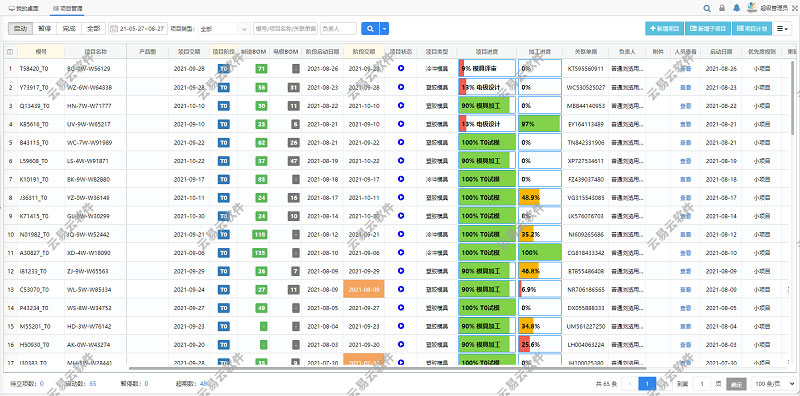
Task: Click the status play icon for T58420_T0
Action: click(x=401, y=68)
